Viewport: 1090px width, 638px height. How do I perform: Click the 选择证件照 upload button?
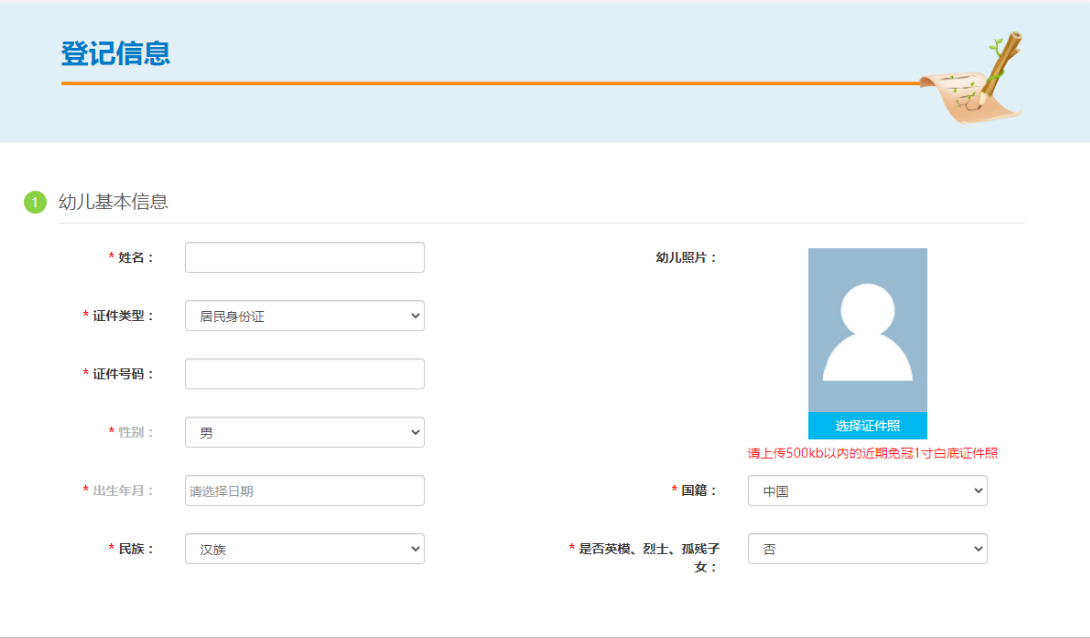point(867,426)
